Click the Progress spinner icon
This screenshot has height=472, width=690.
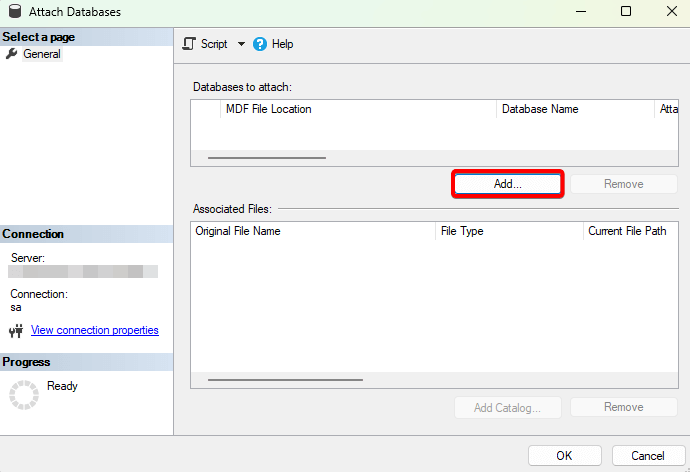24,395
